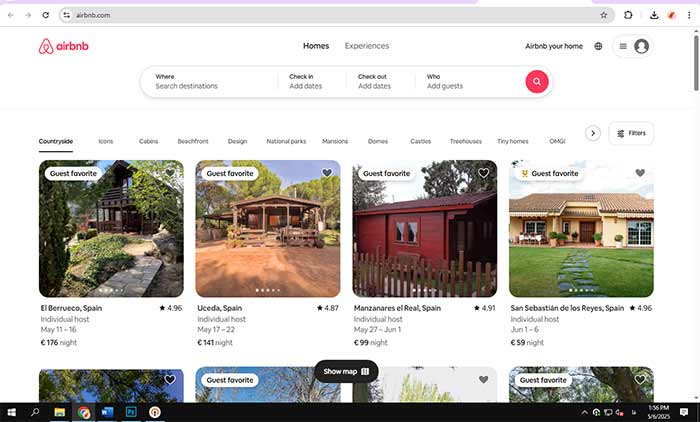Select the Countryside category
Image resolution: width=700 pixels, height=422 pixels.
pyautogui.click(x=56, y=141)
